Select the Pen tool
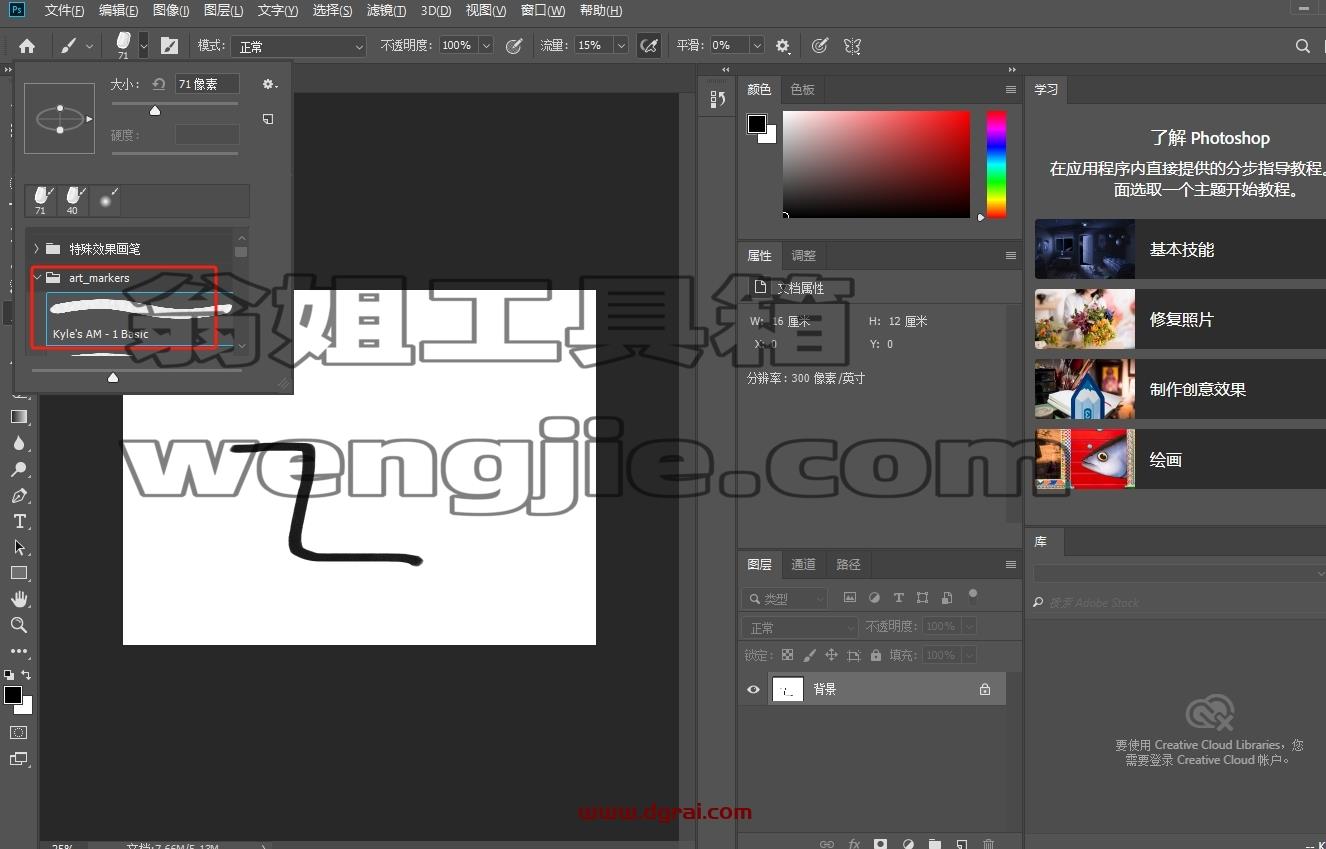Image resolution: width=1326 pixels, height=849 pixels. click(x=19, y=495)
